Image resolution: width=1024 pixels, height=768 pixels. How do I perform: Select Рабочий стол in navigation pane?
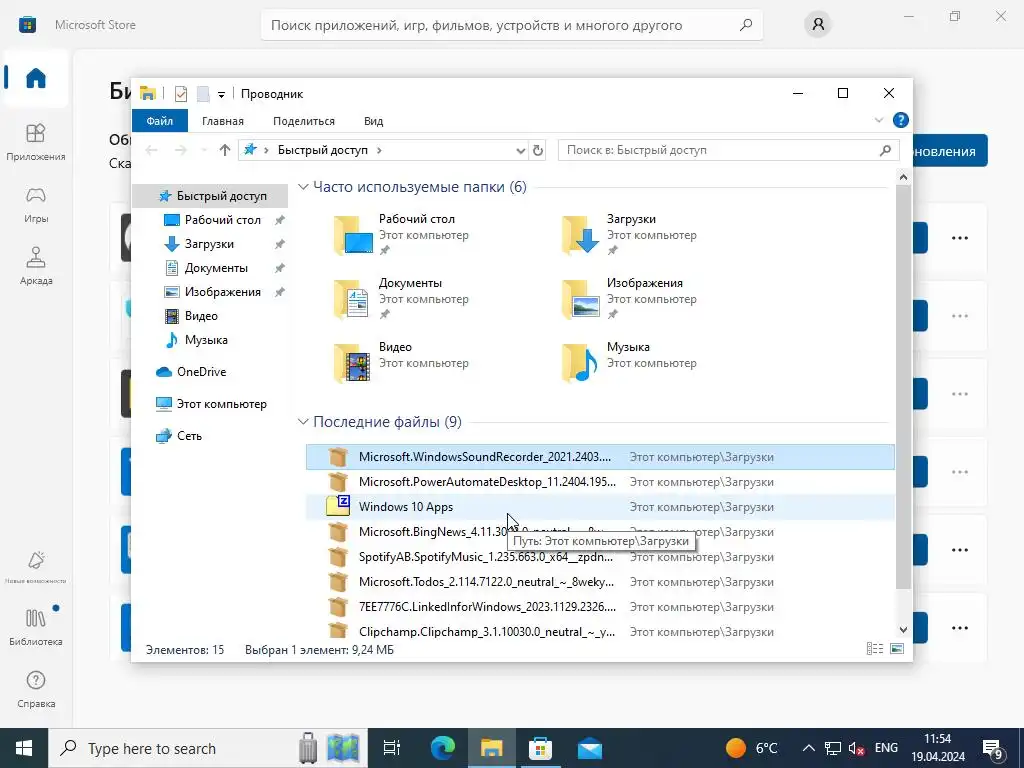pos(222,220)
